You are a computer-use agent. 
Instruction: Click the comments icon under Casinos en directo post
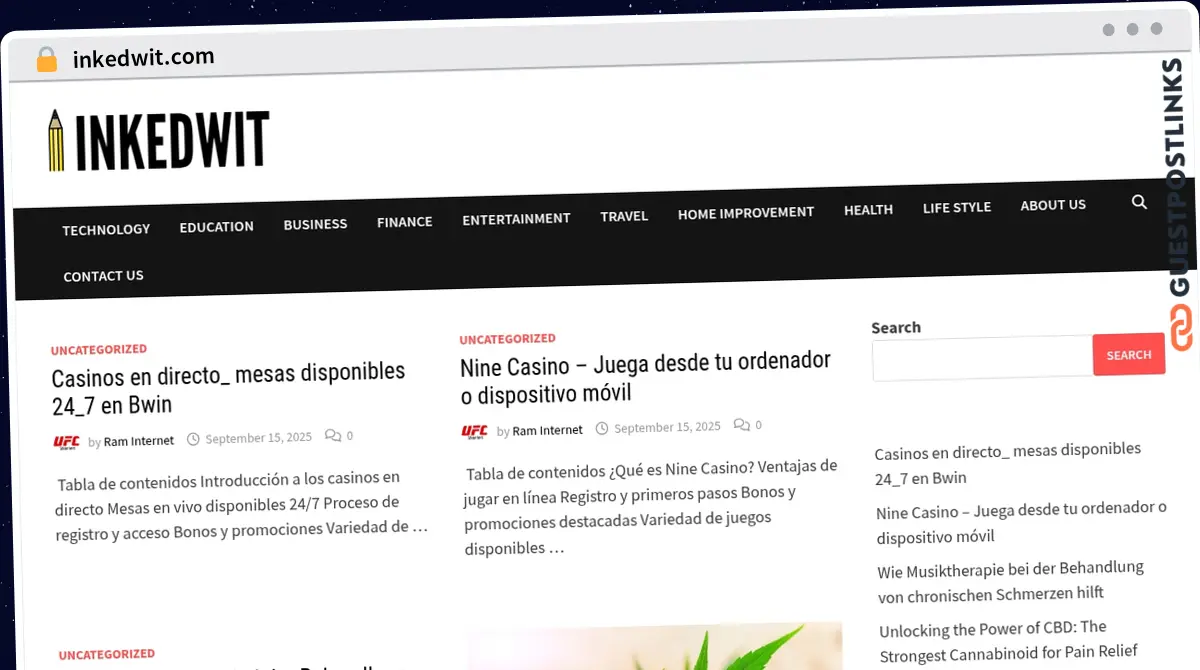[x=333, y=436]
